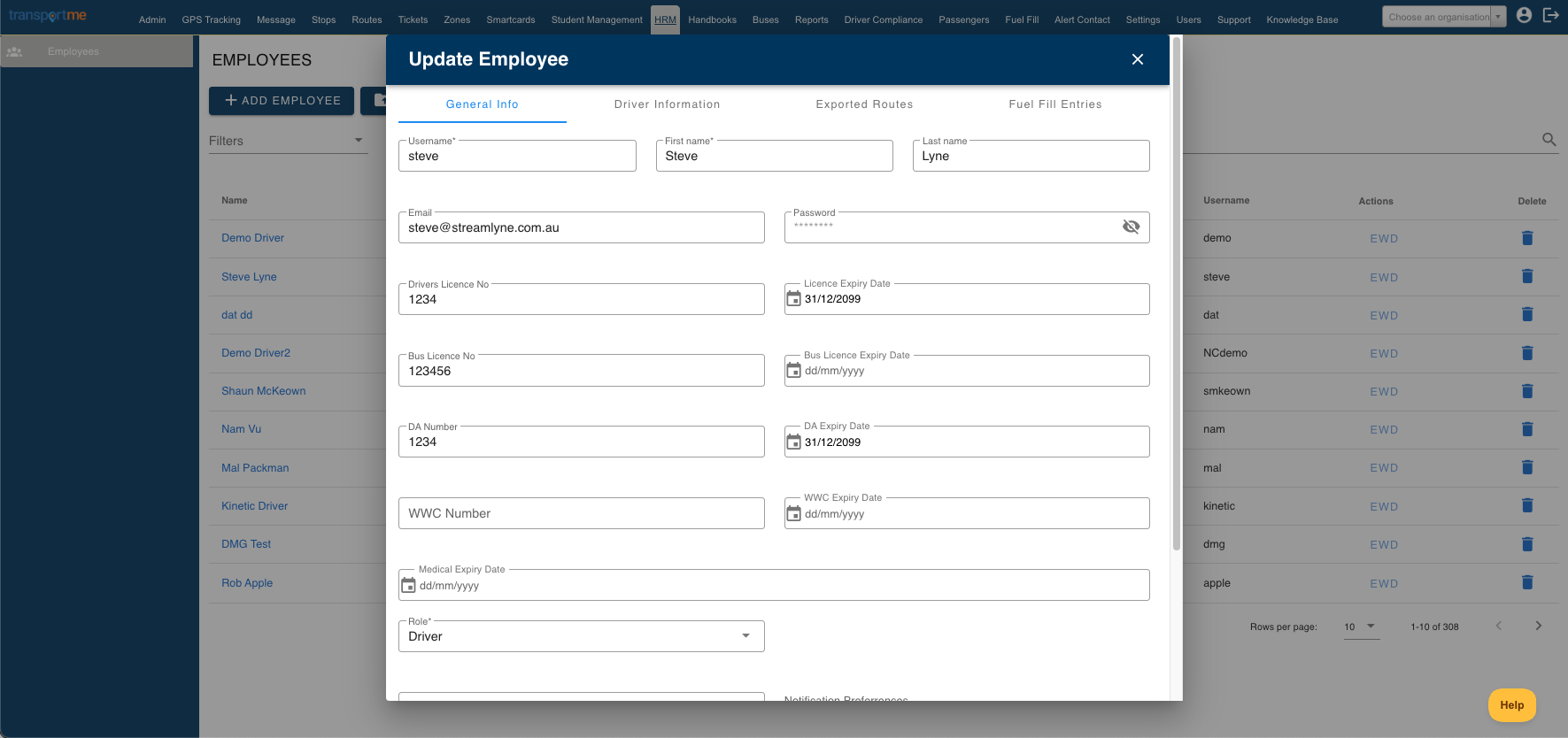Click the Last name field

(1031, 156)
